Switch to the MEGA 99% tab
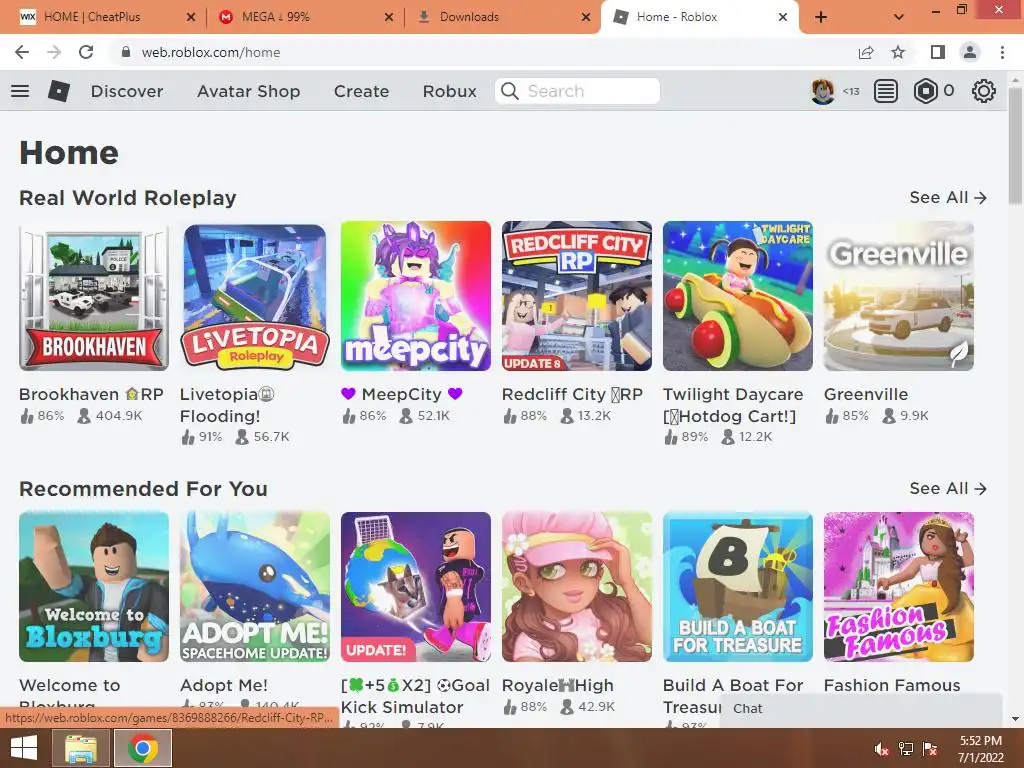Viewport: 1024px width, 768px height. click(x=275, y=17)
